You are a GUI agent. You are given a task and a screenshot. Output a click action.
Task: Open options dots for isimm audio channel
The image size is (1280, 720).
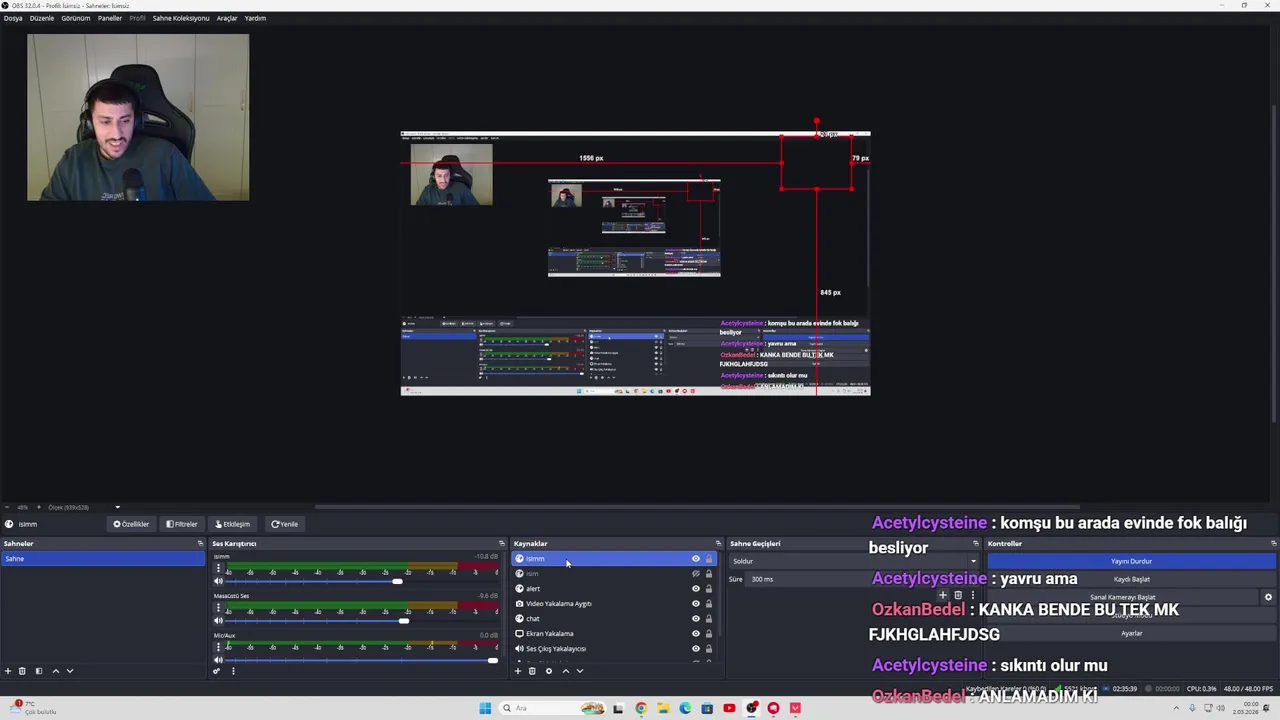(x=218, y=568)
